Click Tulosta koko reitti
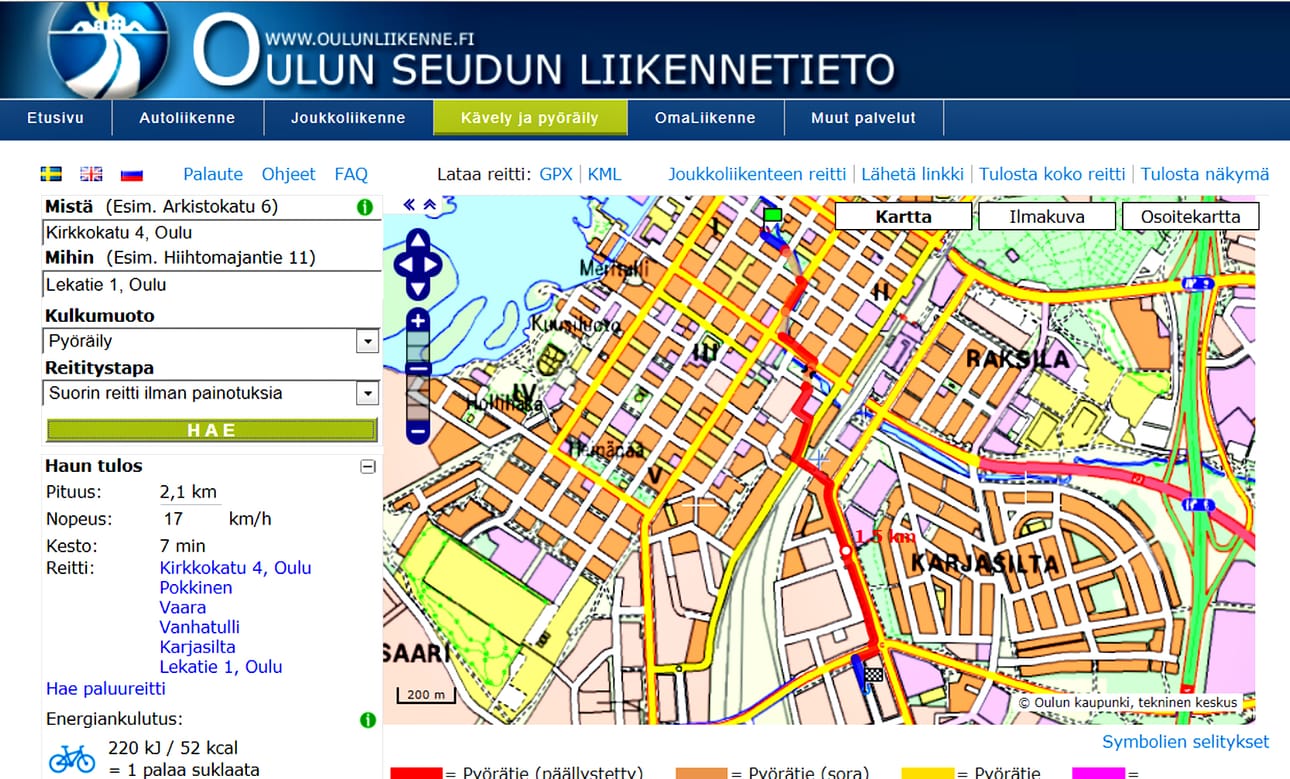 point(1052,174)
